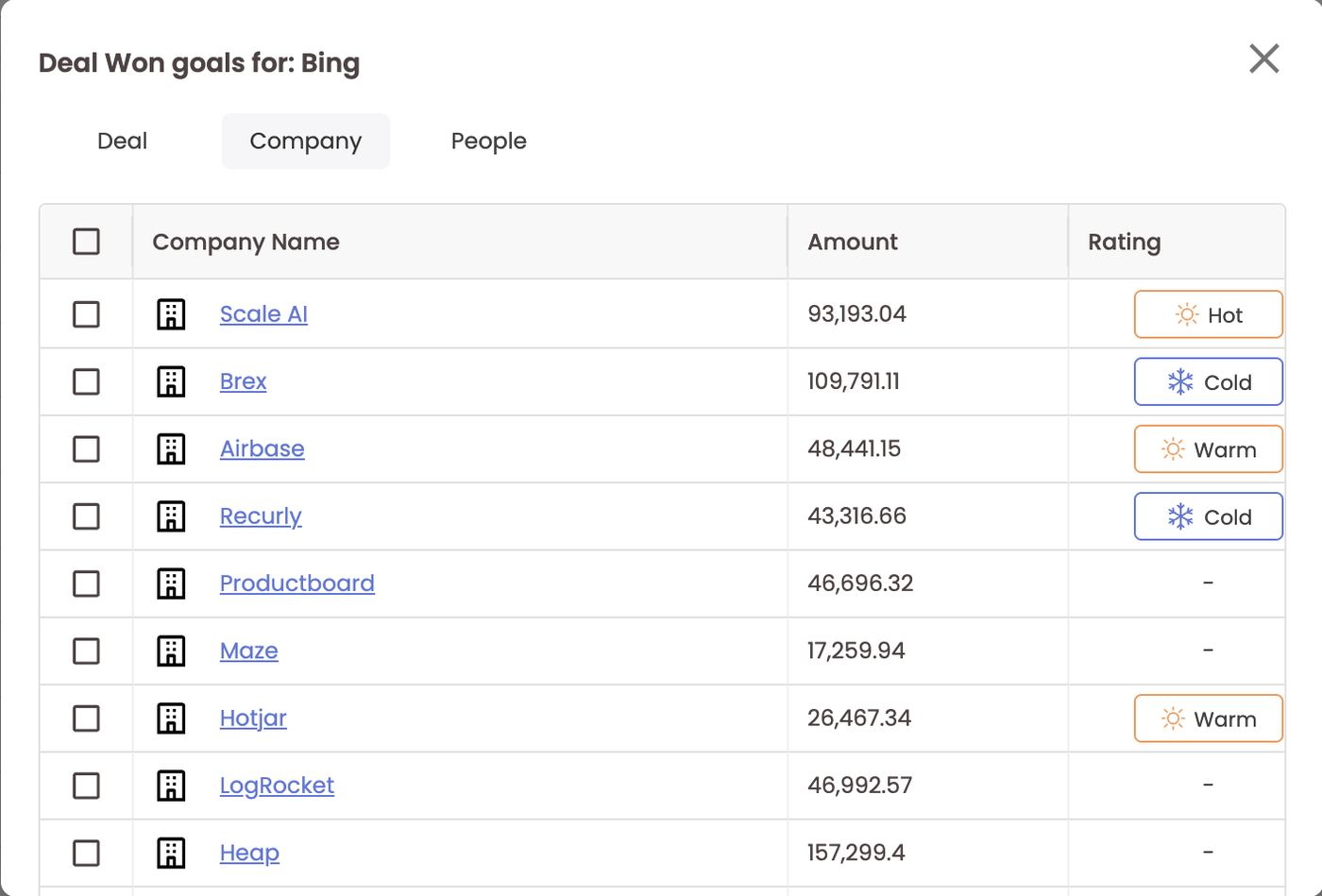
Task: Go to the Productboard company page
Action: (297, 583)
